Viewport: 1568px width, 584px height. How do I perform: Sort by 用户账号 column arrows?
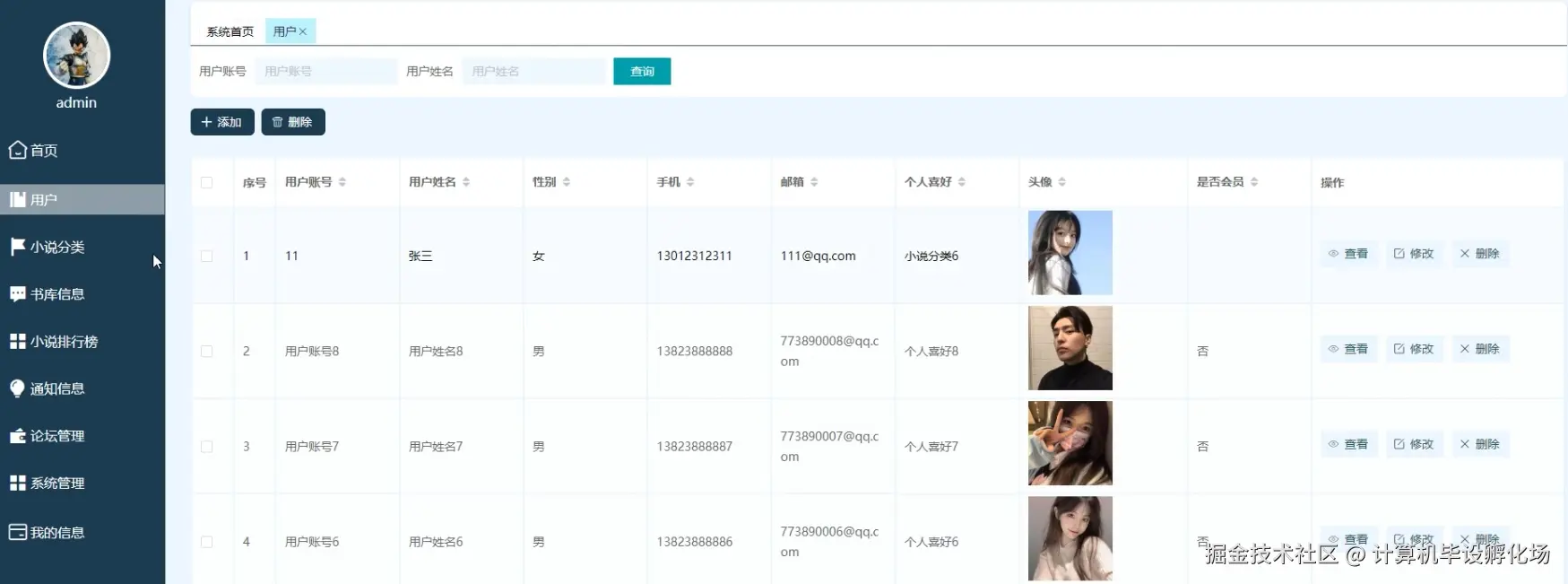pyautogui.click(x=342, y=182)
